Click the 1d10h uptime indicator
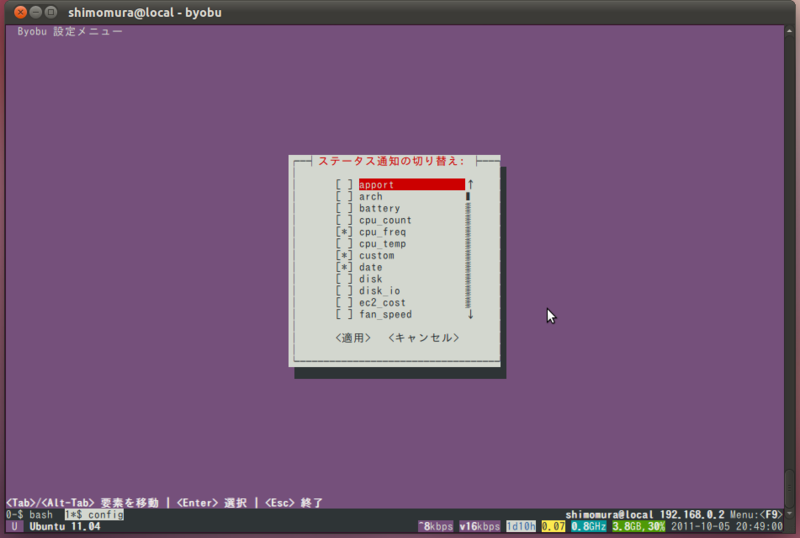The height and width of the screenshot is (538, 800). (521, 526)
